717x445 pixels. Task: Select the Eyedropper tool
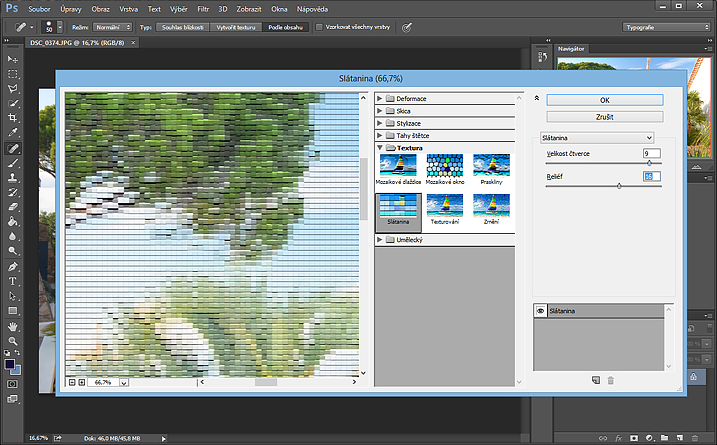[x=12, y=133]
